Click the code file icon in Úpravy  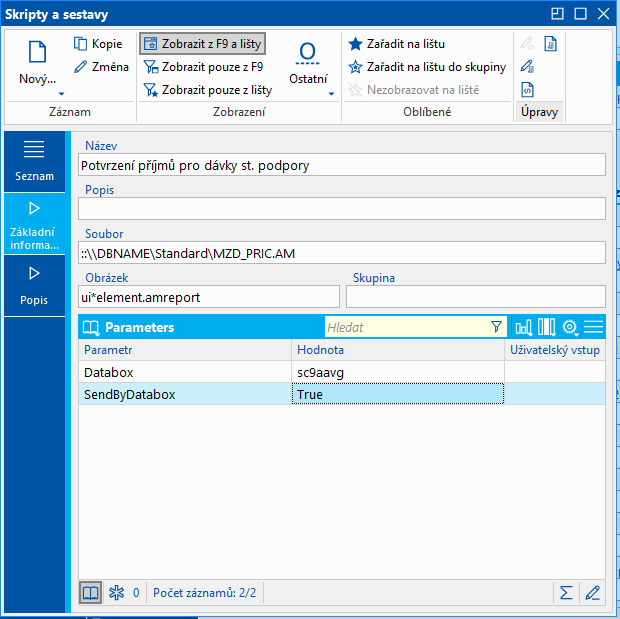[527, 90]
